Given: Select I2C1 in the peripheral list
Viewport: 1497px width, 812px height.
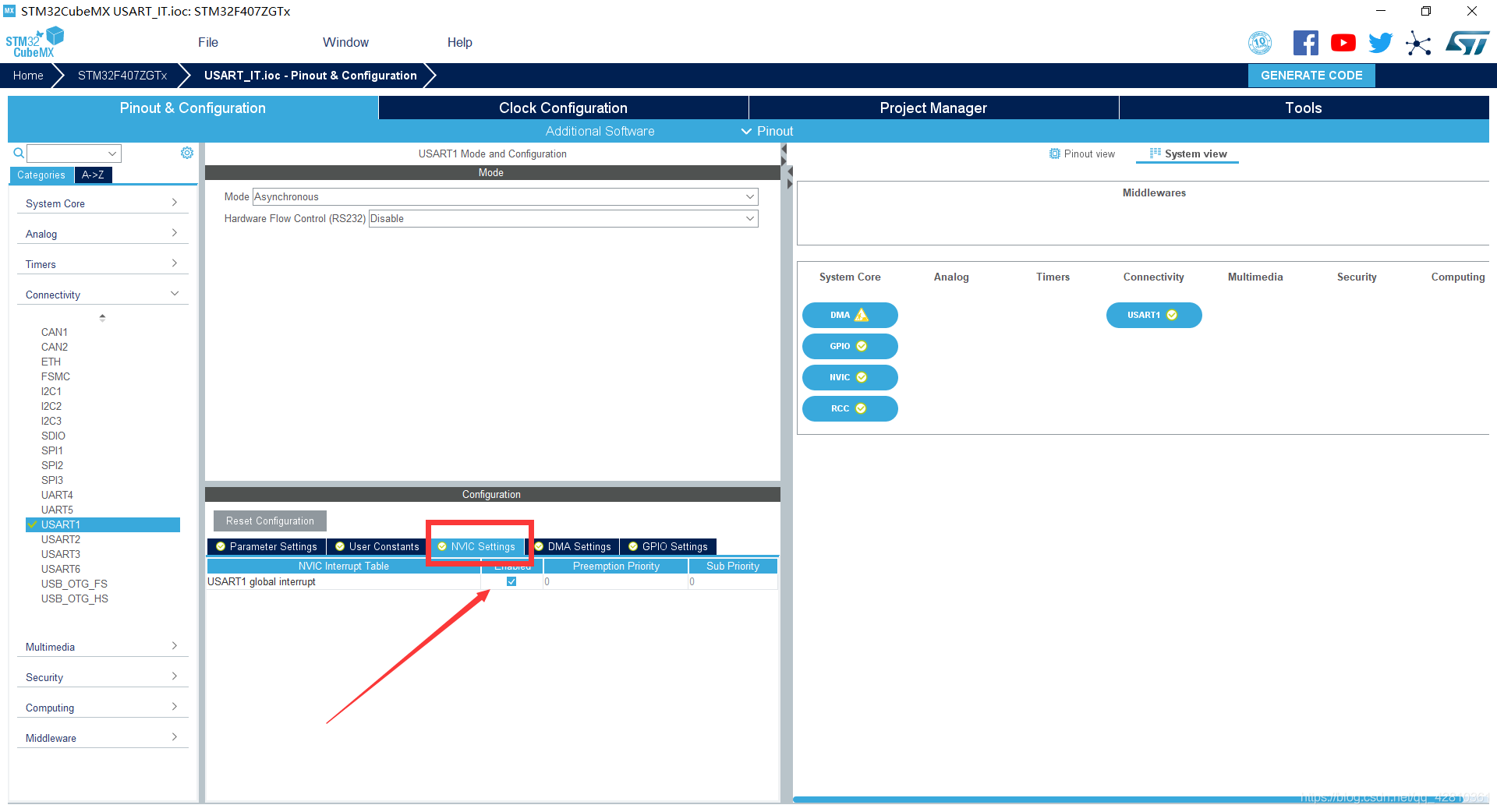Looking at the screenshot, I should point(51,391).
